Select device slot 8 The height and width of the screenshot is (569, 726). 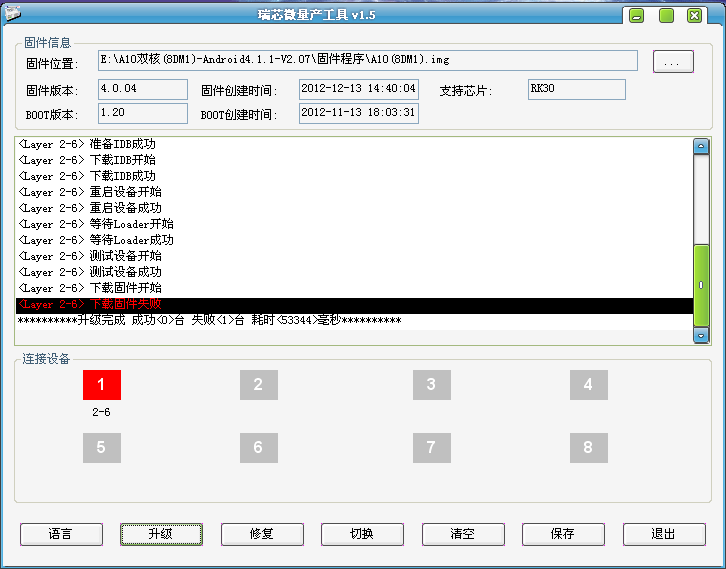tap(588, 448)
